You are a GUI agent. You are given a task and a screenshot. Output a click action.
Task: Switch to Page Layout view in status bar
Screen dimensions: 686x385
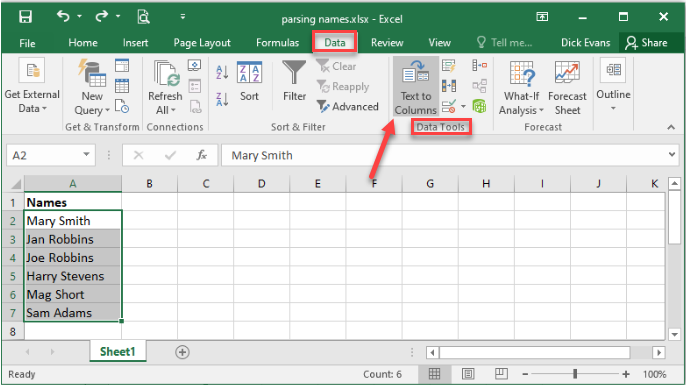click(x=468, y=374)
